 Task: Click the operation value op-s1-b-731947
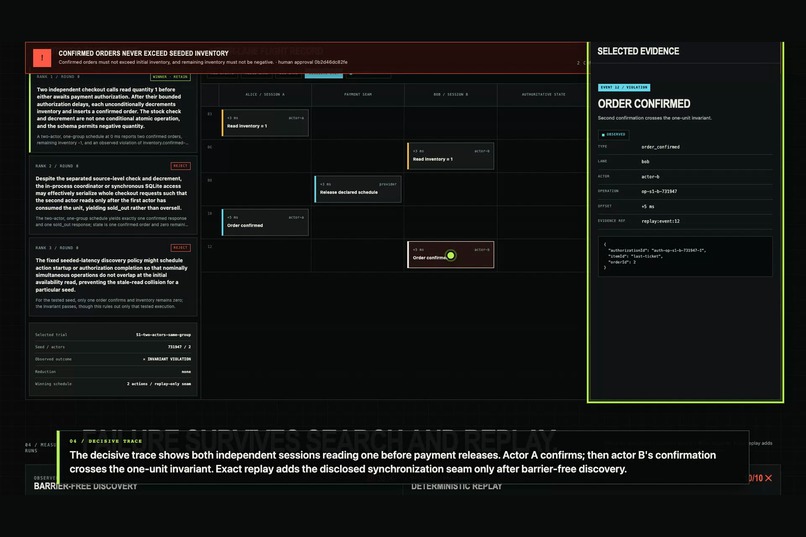tap(658, 192)
